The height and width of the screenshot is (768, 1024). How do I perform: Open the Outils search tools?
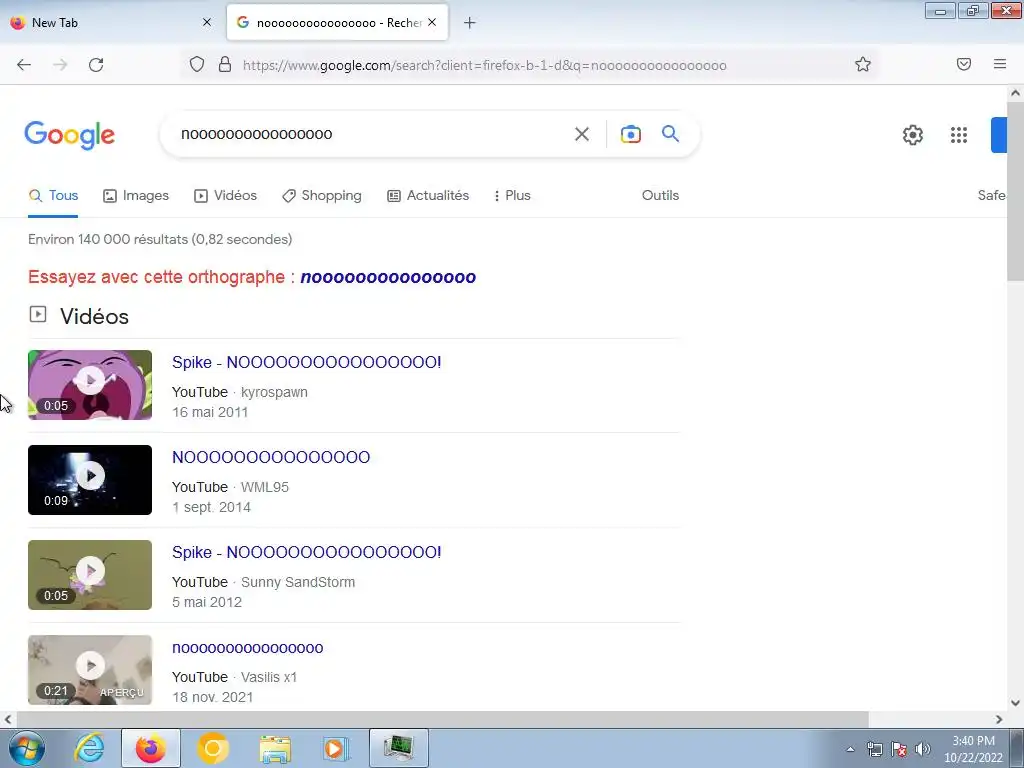pyautogui.click(x=660, y=195)
